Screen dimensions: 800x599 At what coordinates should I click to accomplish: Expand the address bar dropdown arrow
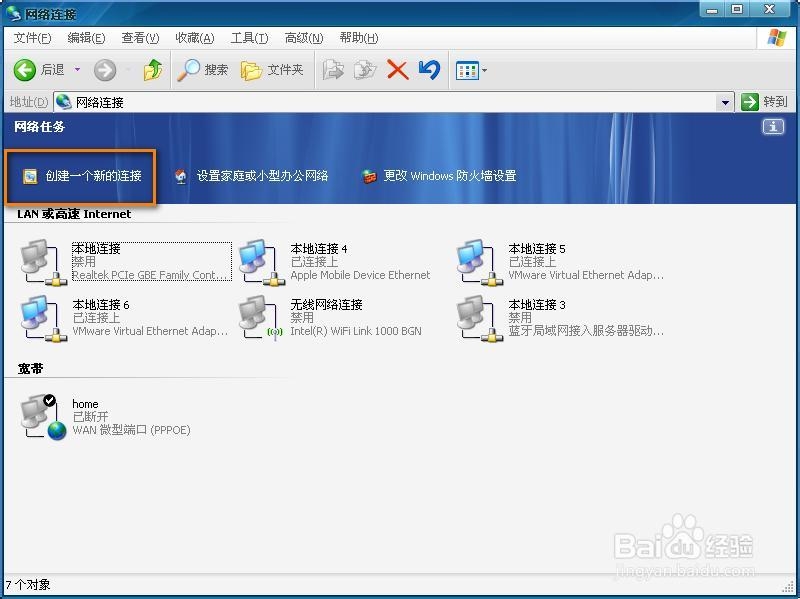(725, 103)
